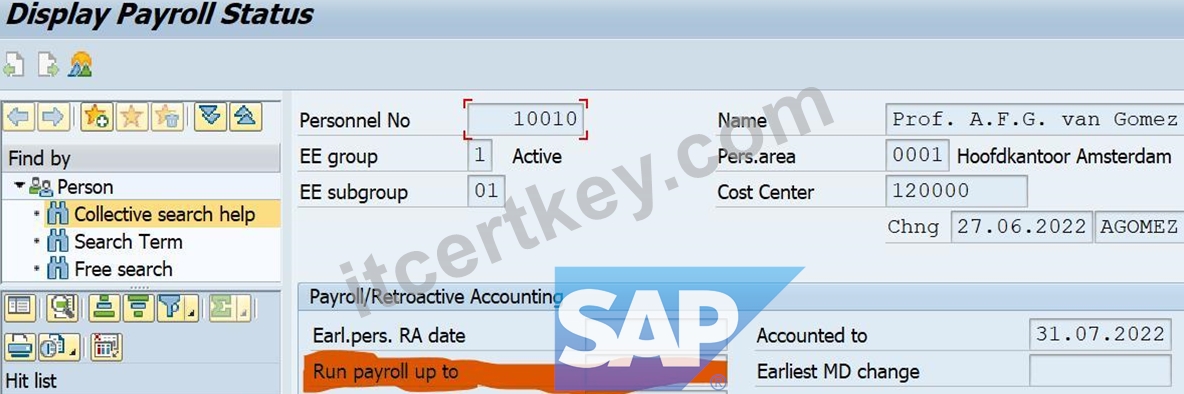
Task: Click the layout grid icon in hit list
Action: (106, 346)
